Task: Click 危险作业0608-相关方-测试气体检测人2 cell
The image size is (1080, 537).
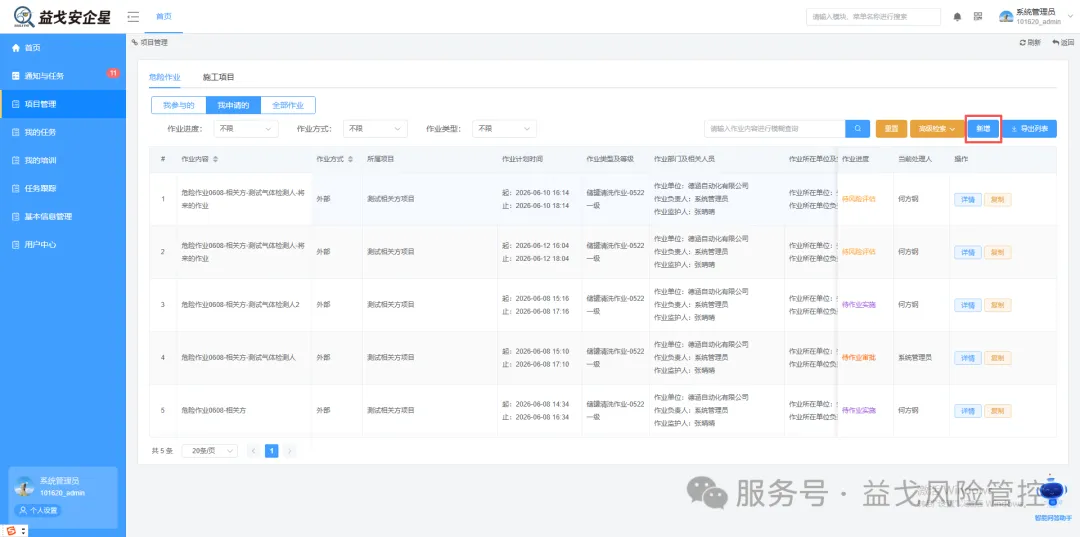Action: (x=240, y=305)
